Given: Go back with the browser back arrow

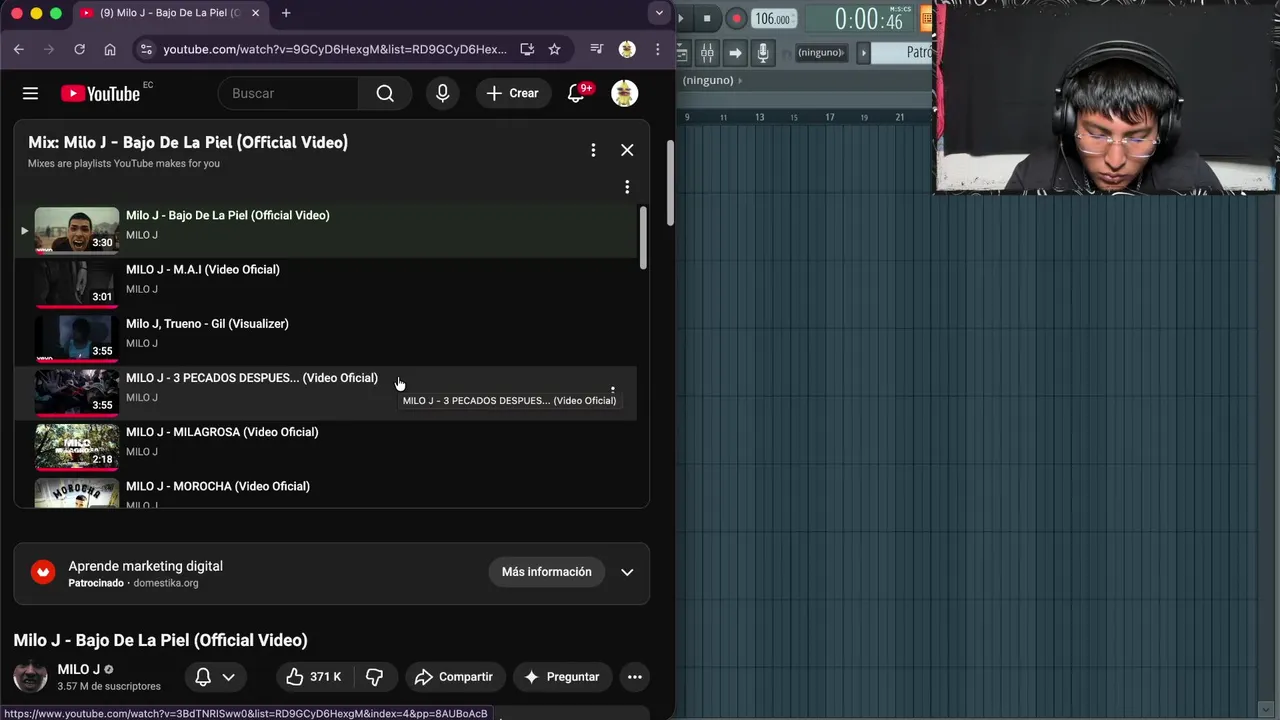Looking at the screenshot, I should click(x=19, y=49).
